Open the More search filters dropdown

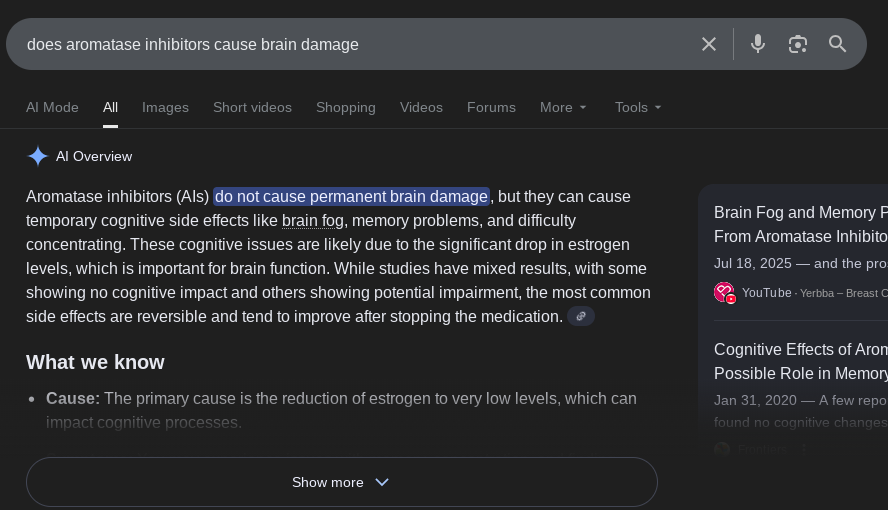(564, 107)
